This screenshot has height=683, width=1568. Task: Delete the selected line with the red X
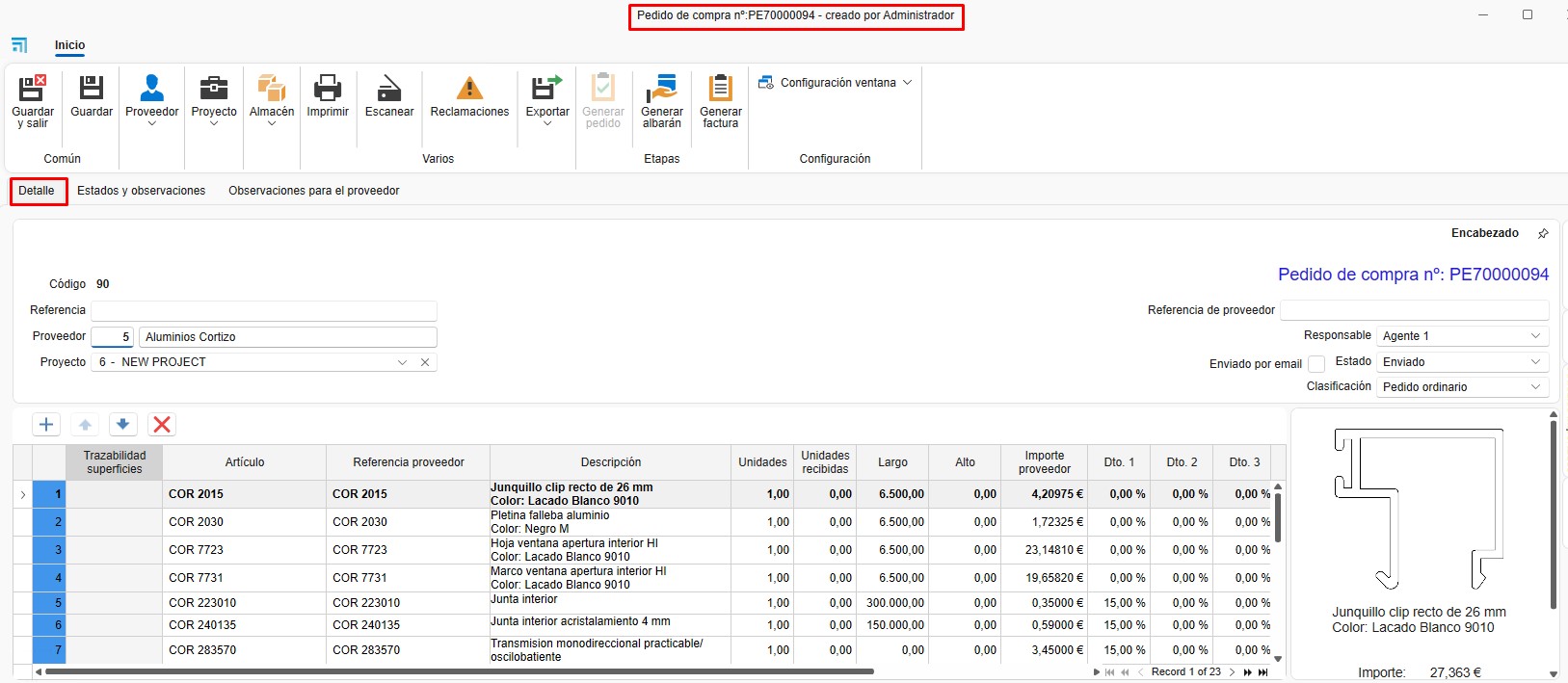pyautogui.click(x=162, y=425)
